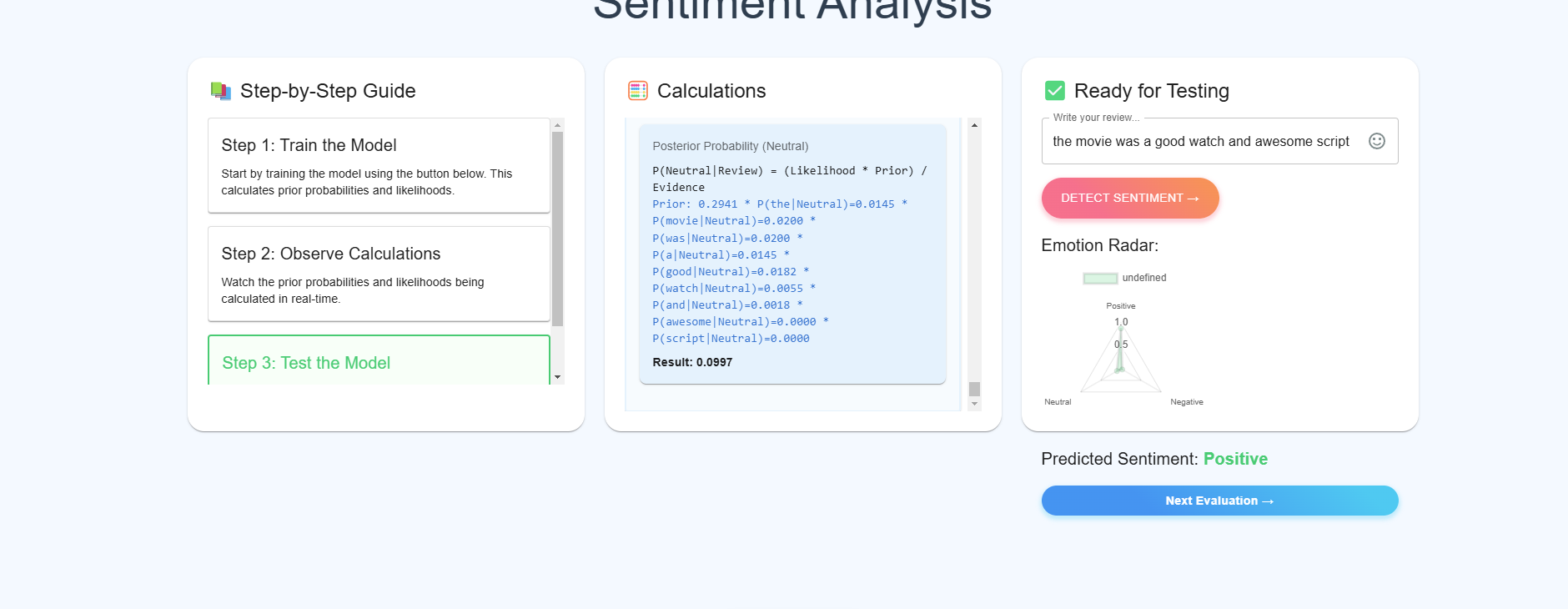
Task: Click the green checkmark icon beside Ready for Testing
Action: (x=1054, y=91)
